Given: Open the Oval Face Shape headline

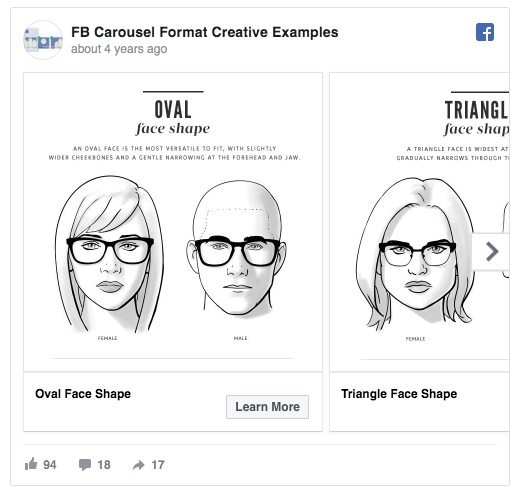Looking at the screenshot, I should 83,394.
